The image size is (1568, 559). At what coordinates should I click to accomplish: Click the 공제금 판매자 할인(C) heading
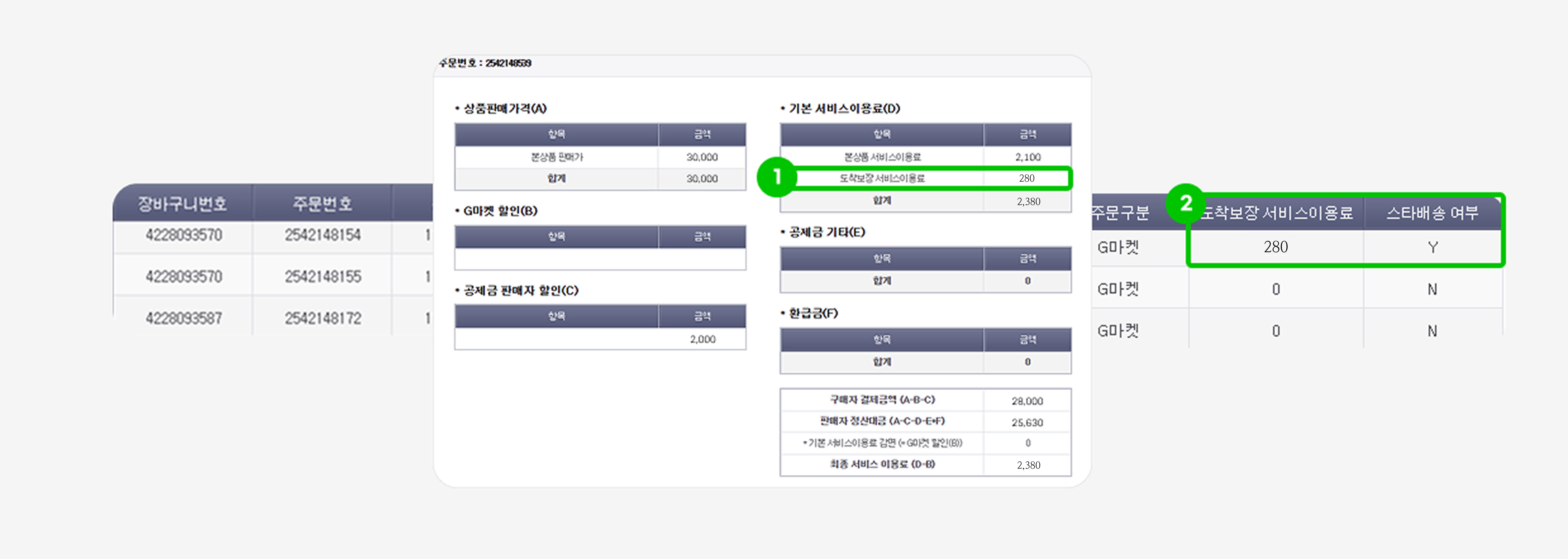point(520,291)
